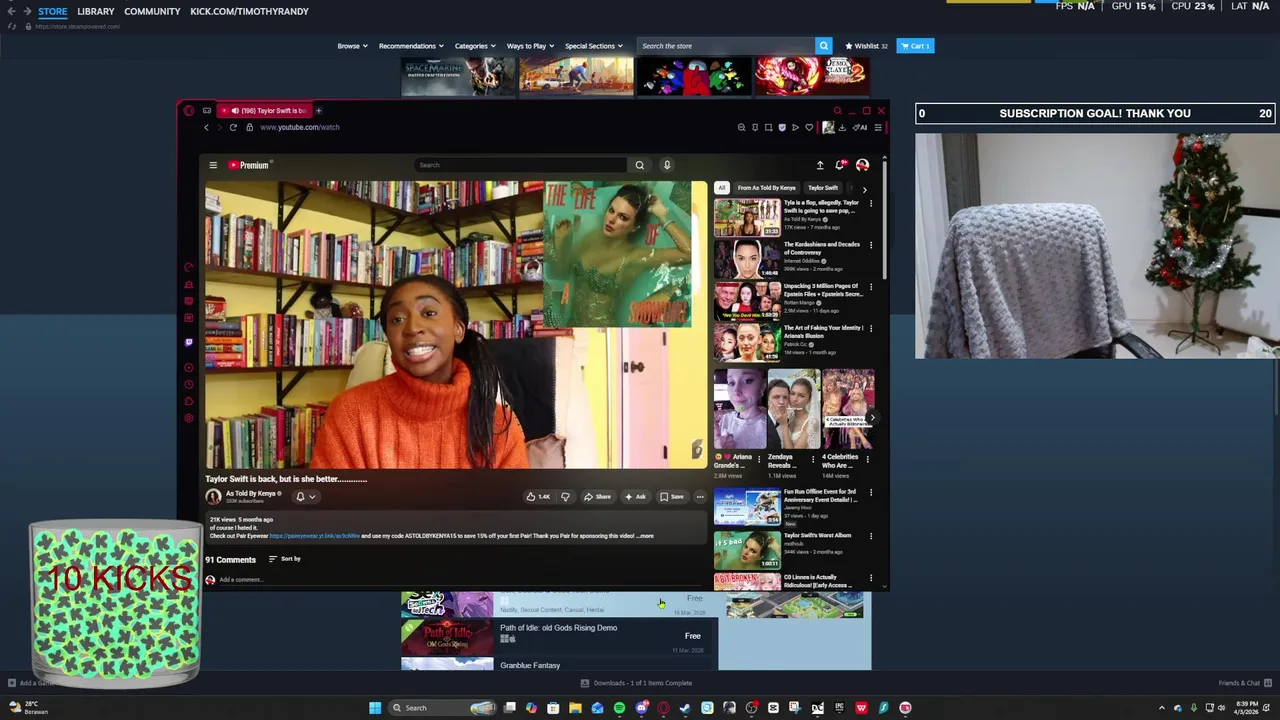Show hidden system tray icons

(x=1161, y=708)
